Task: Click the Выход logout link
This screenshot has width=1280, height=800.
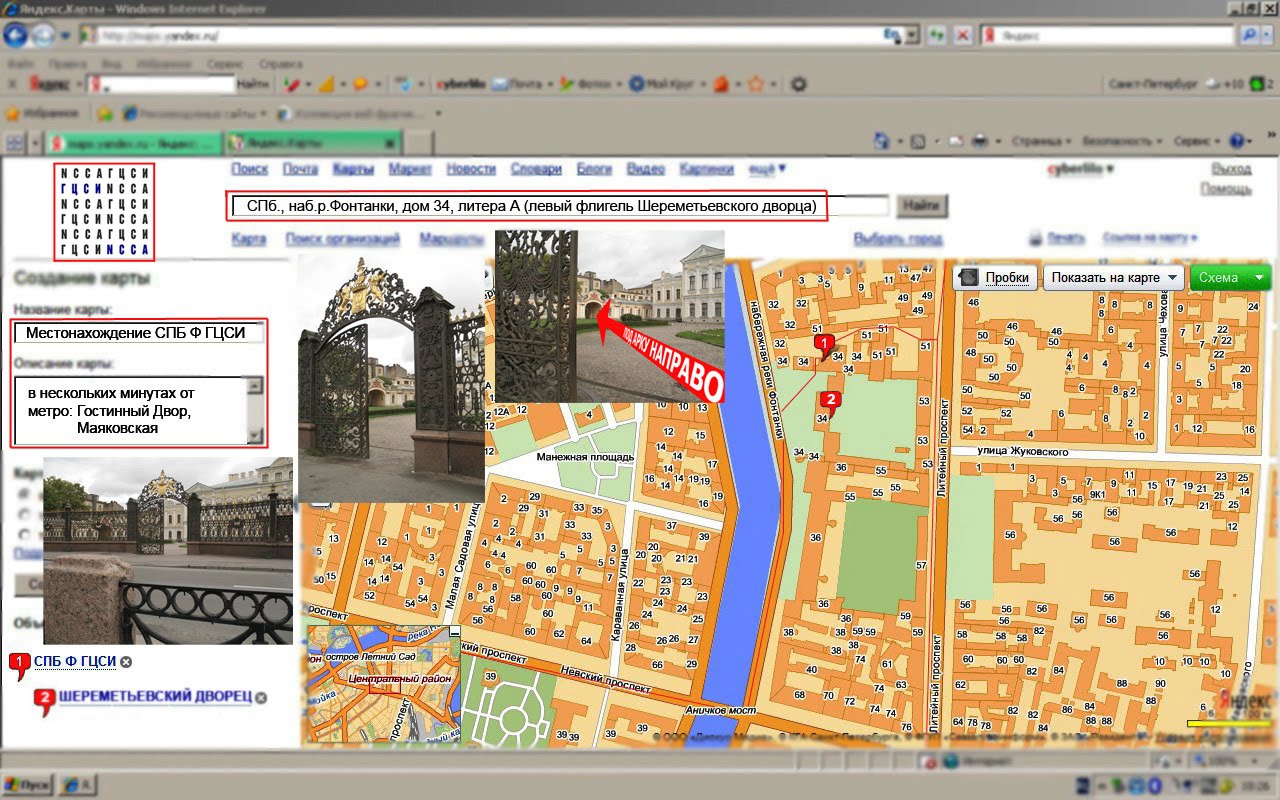Action: click(1231, 169)
